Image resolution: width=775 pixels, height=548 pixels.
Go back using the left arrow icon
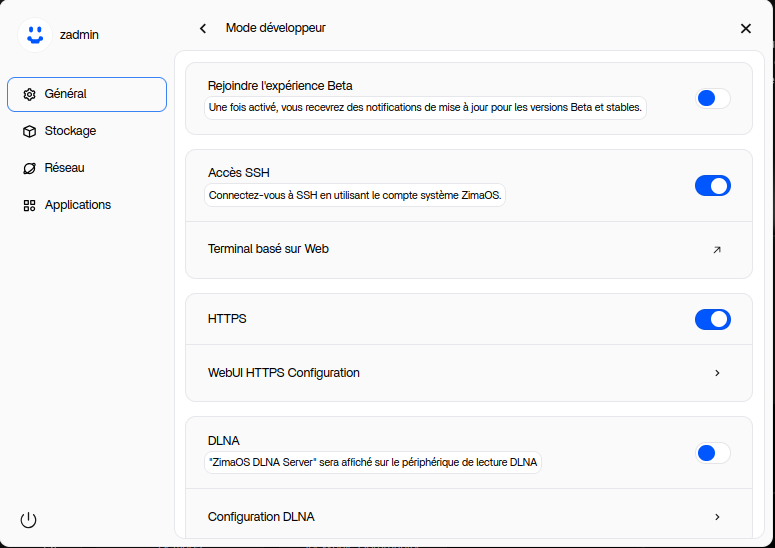(x=203, y=29)
